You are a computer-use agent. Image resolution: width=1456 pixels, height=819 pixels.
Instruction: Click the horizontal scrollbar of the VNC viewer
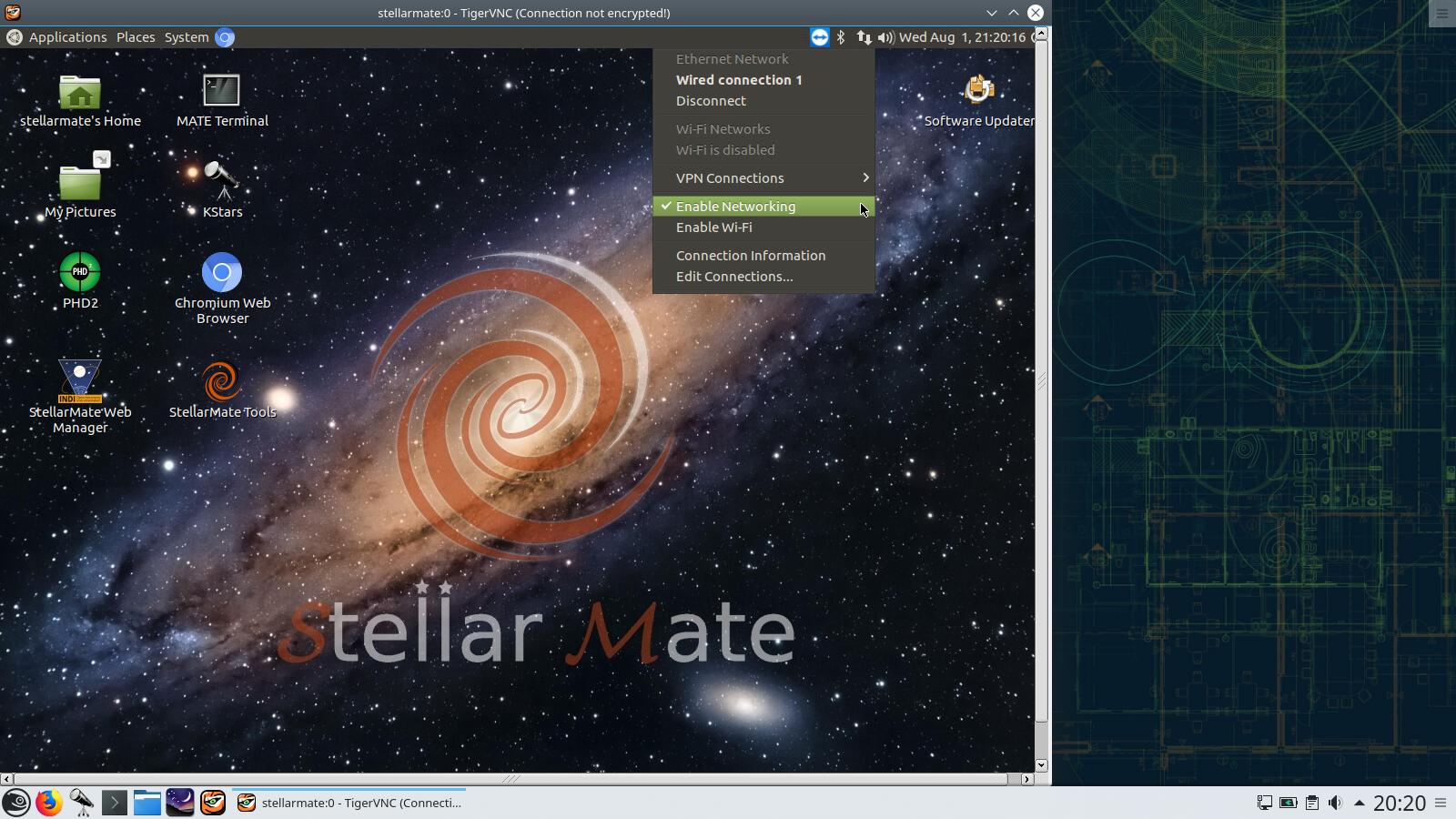tap(510, 779)
